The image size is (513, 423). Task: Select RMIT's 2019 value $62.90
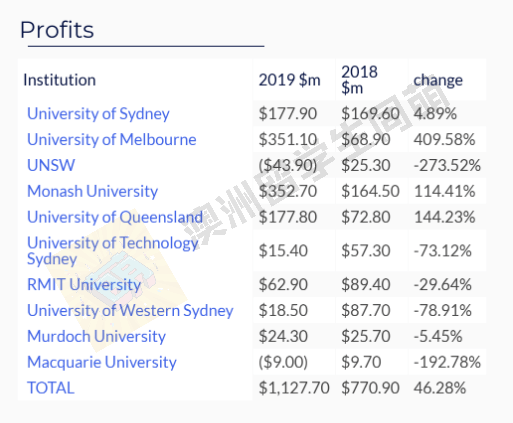point(283,284)
